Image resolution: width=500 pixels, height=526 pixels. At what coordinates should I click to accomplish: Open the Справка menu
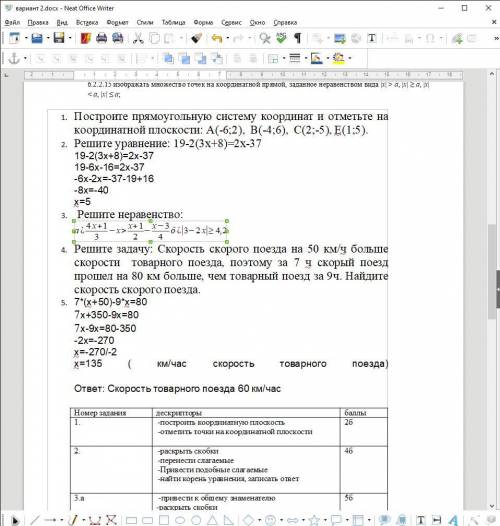[x=285, y=22]
